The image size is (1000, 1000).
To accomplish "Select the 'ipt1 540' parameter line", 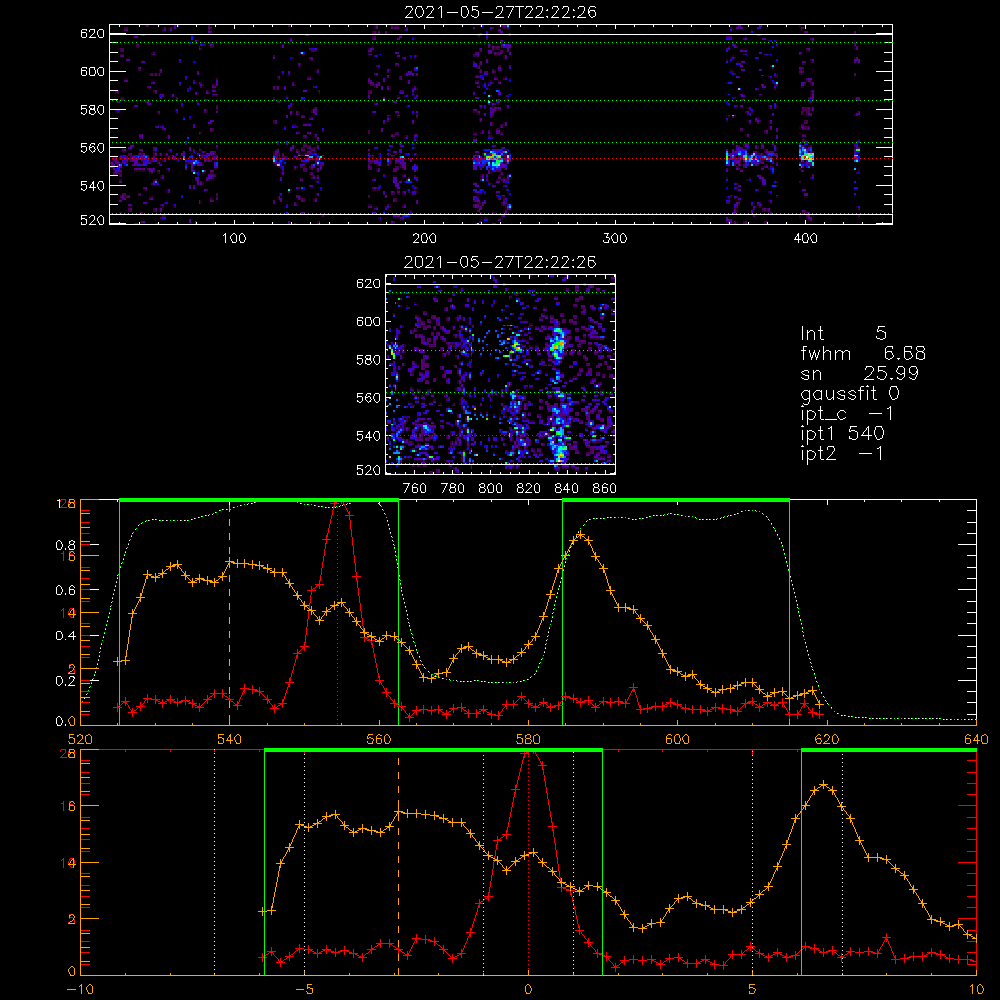I will point(842,434).
